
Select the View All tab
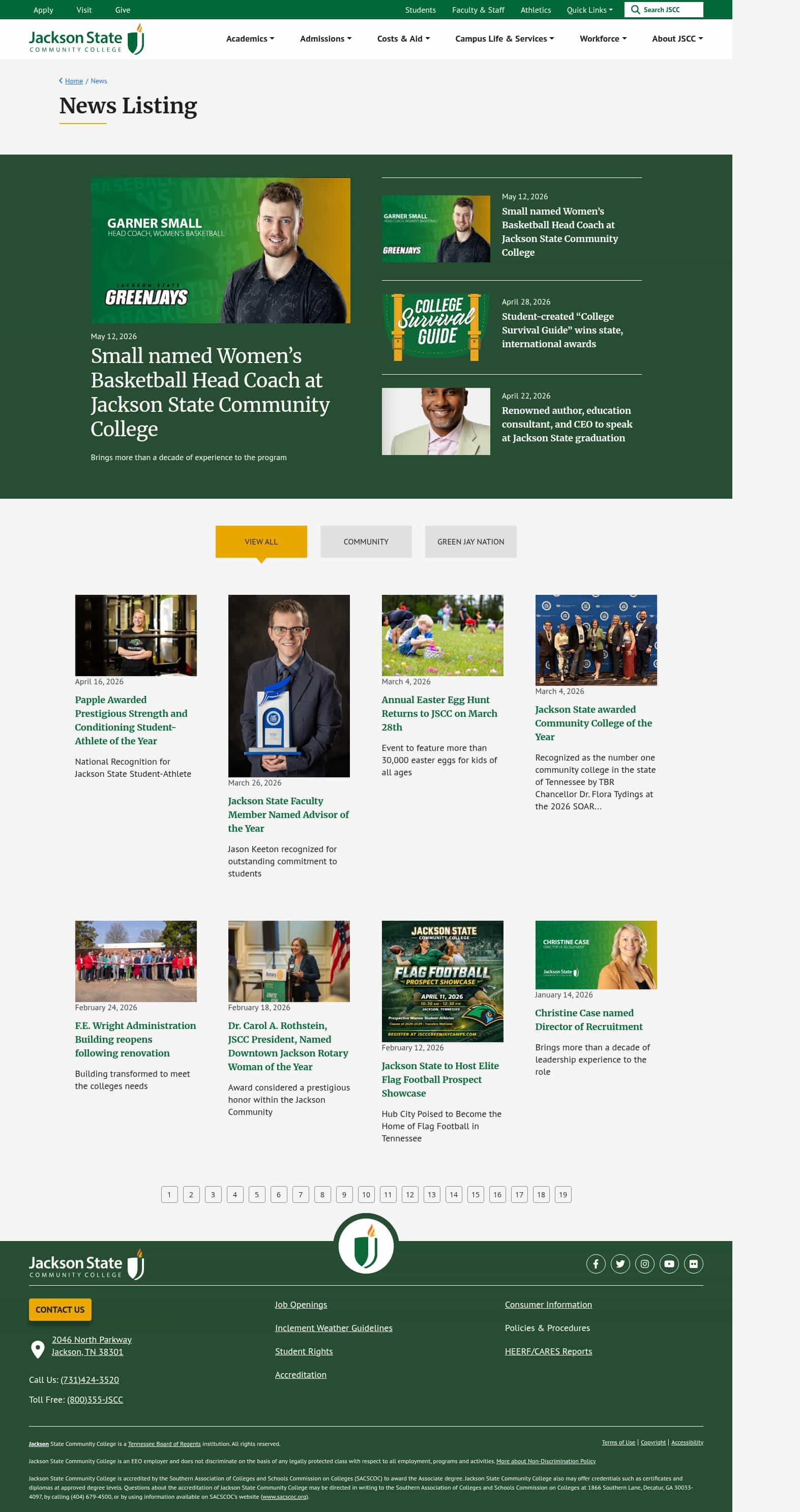click(261, 542)
